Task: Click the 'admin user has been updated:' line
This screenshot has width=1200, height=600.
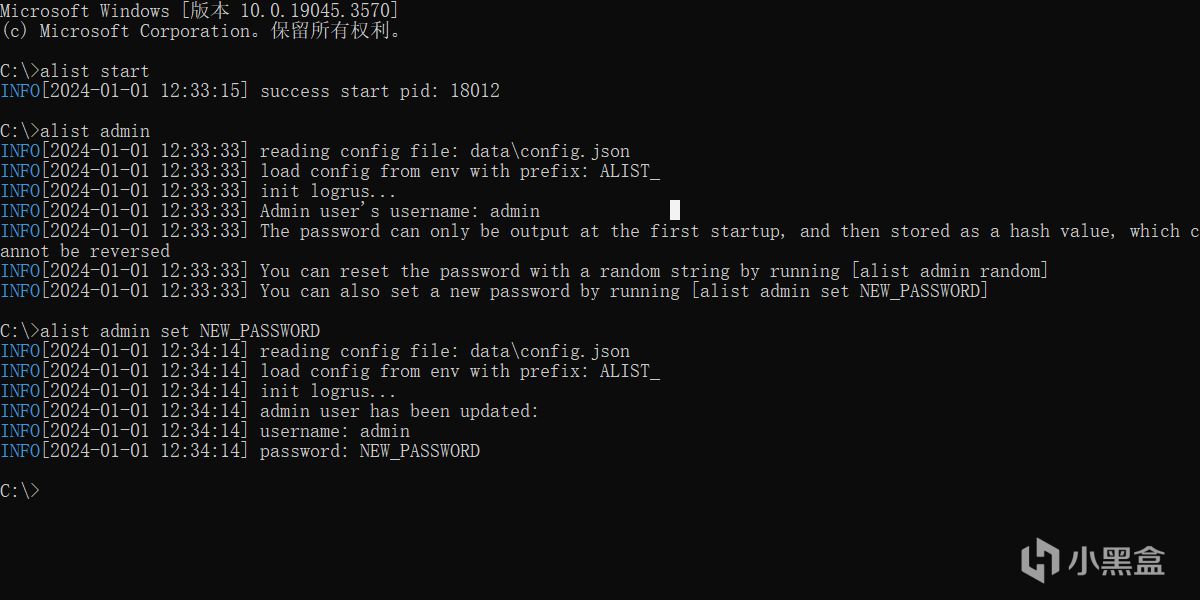Action: pyautogui.click(x=399, y=411)
